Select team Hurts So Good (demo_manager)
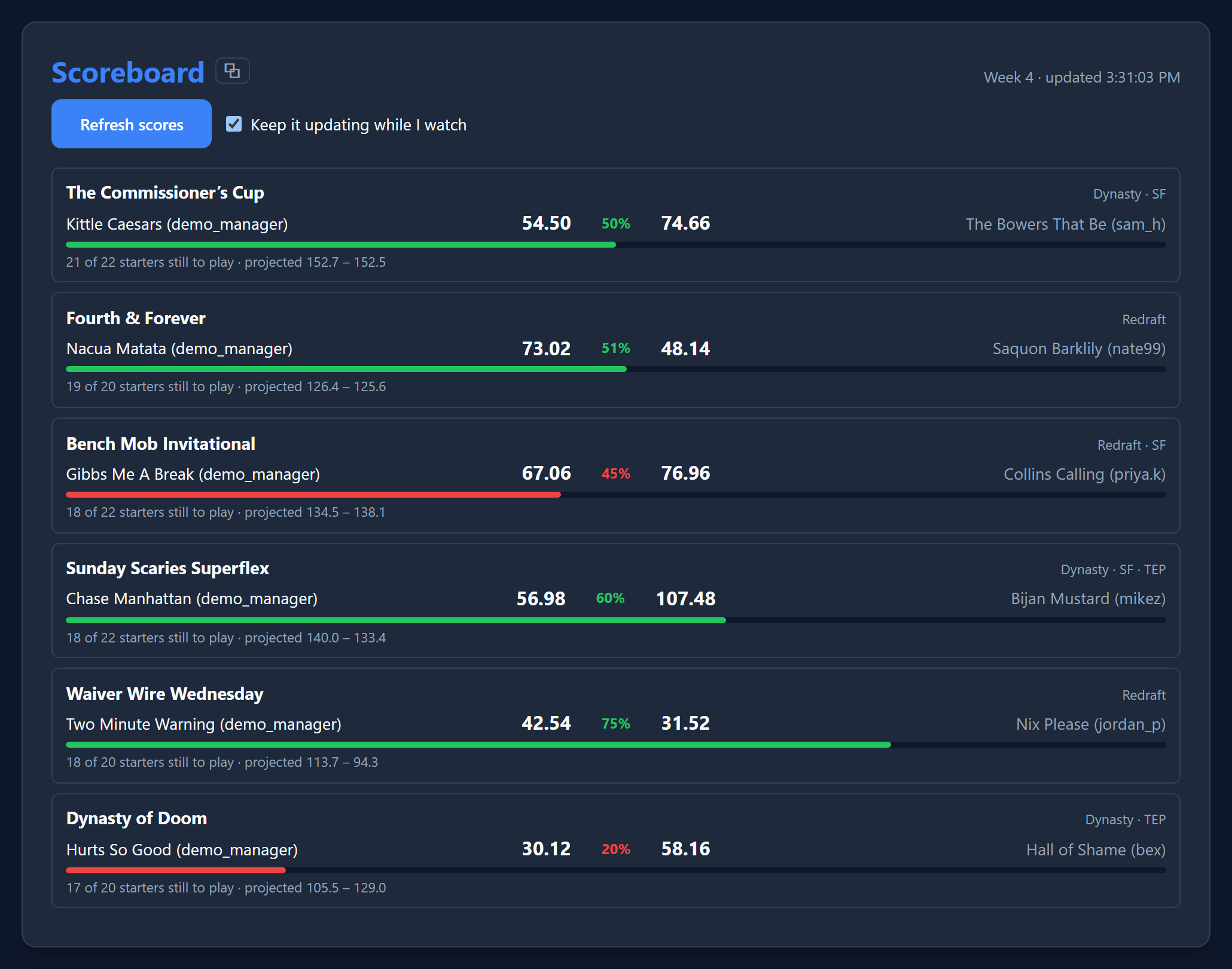This screenshot has width=1232, height=969. pos(182,850)
